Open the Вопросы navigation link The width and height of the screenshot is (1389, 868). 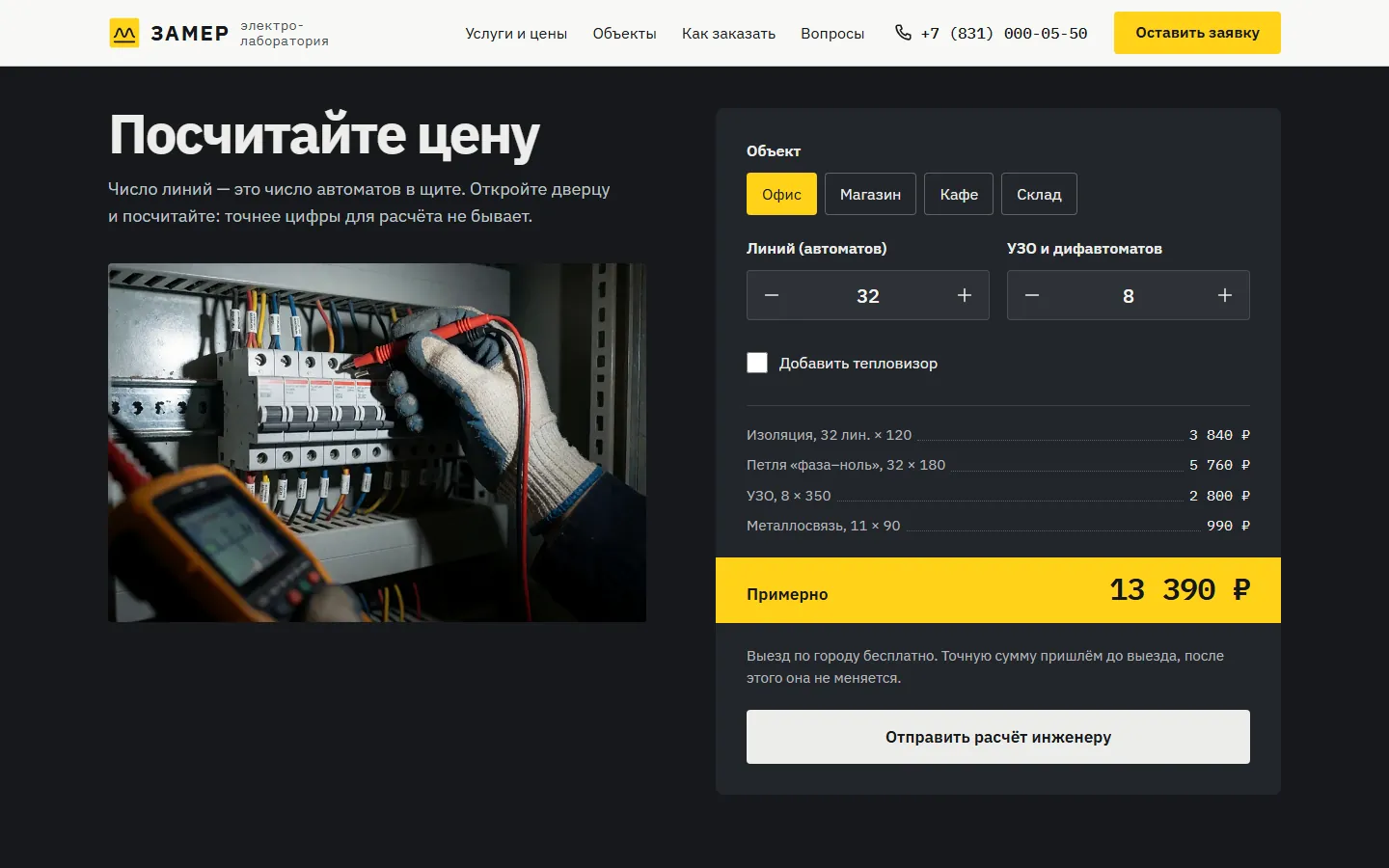tap(832, 34)
